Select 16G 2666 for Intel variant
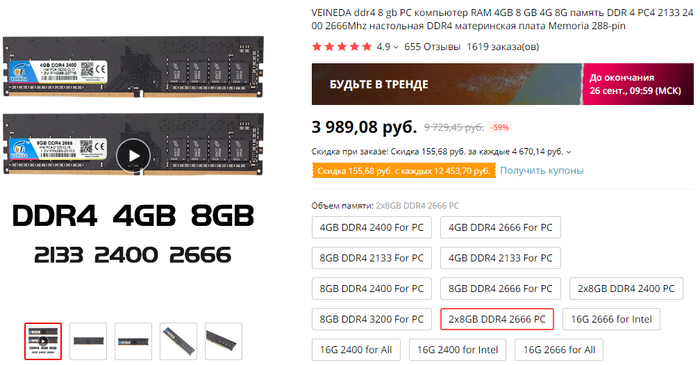Screen dimensions: 700x365 click(x=611, y=319)
